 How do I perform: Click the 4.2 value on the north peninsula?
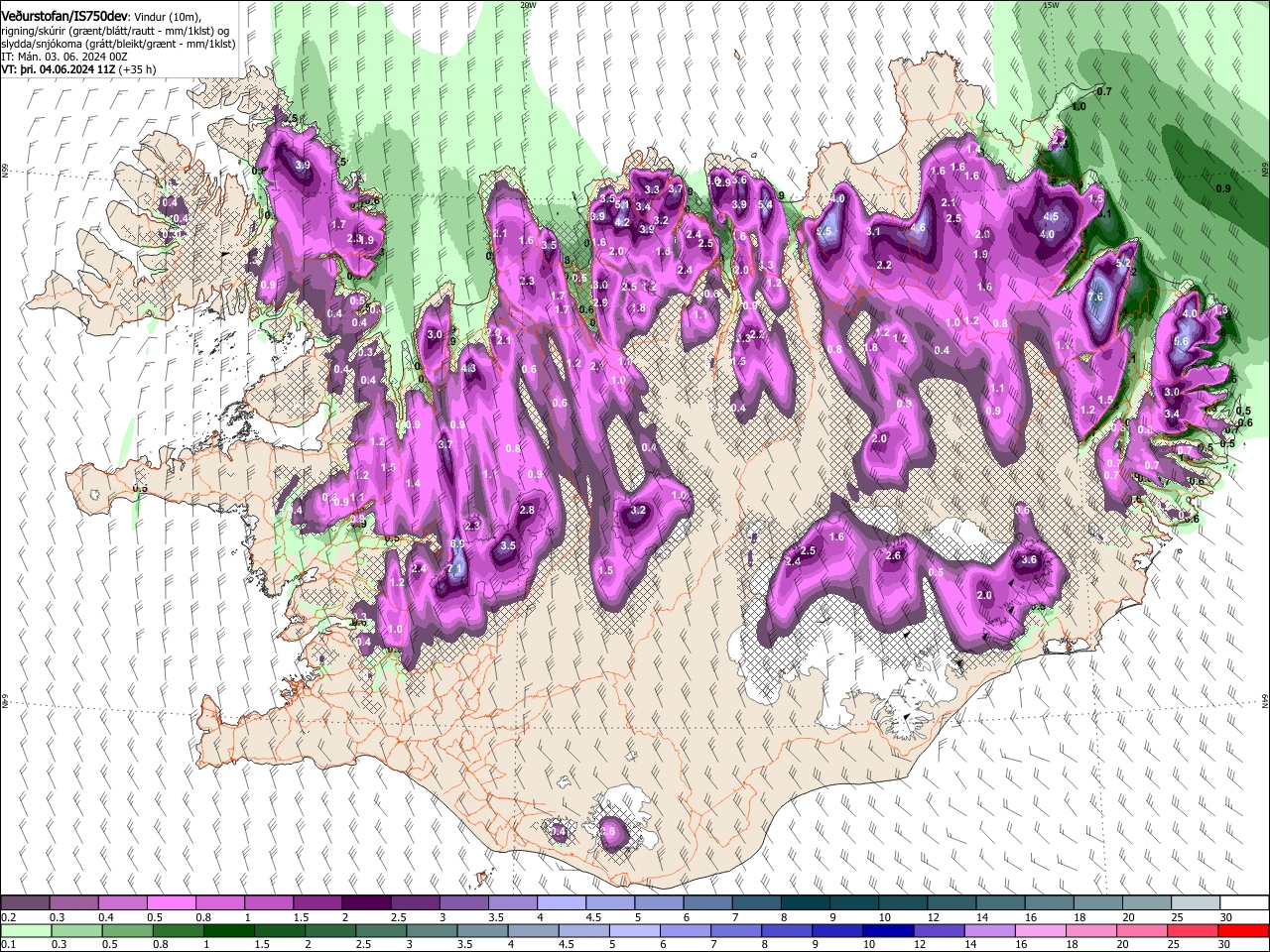pos(622,223)
